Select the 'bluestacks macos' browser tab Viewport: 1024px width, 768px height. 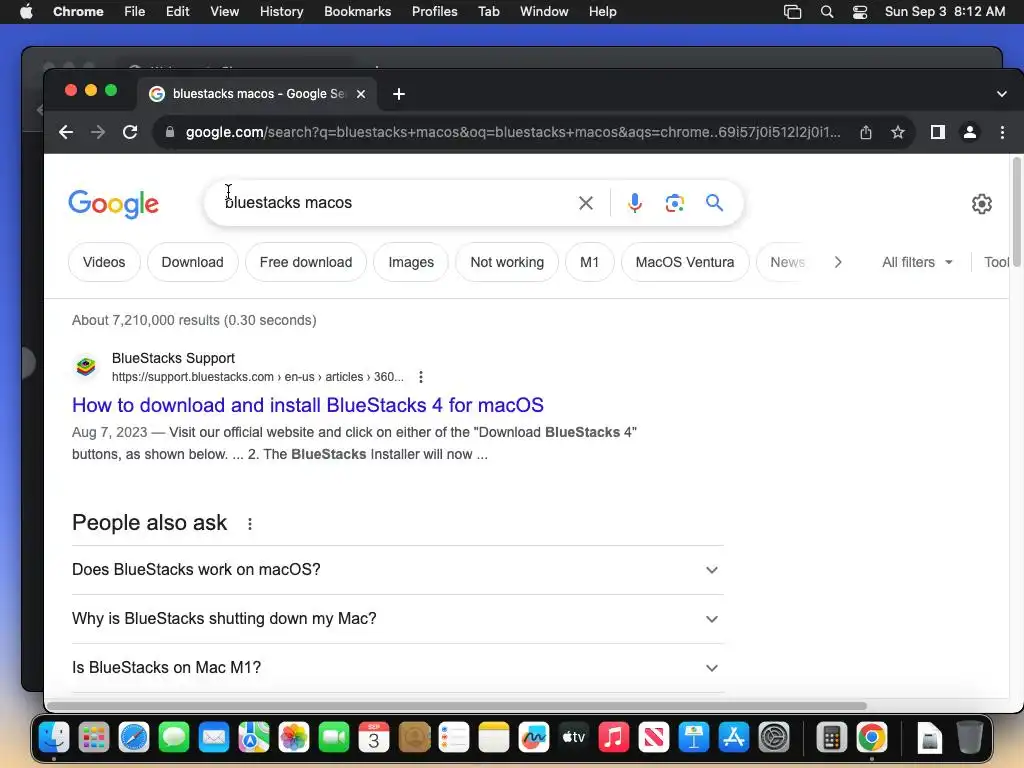(x=258, y=94)
